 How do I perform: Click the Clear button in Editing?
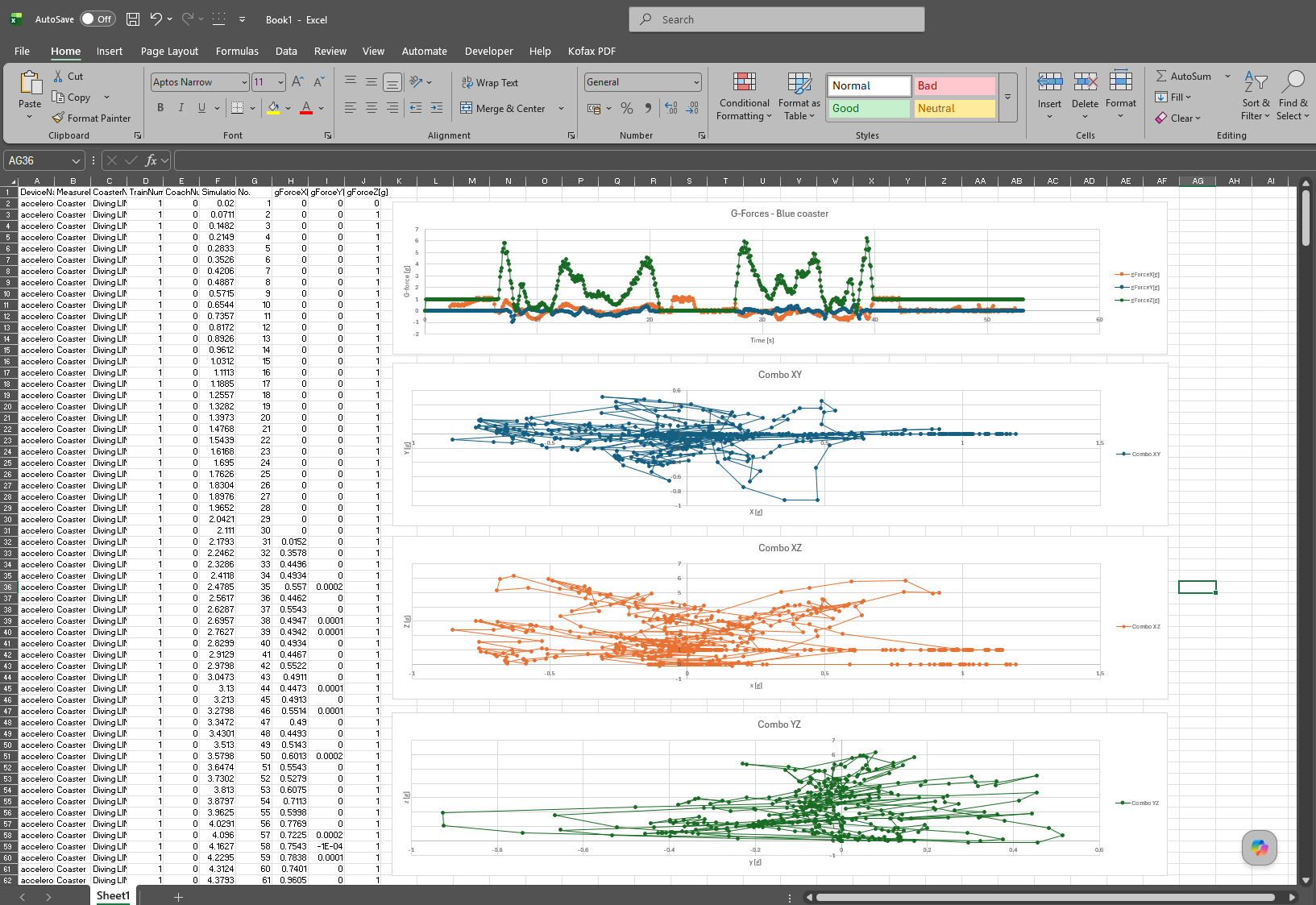1177,118
